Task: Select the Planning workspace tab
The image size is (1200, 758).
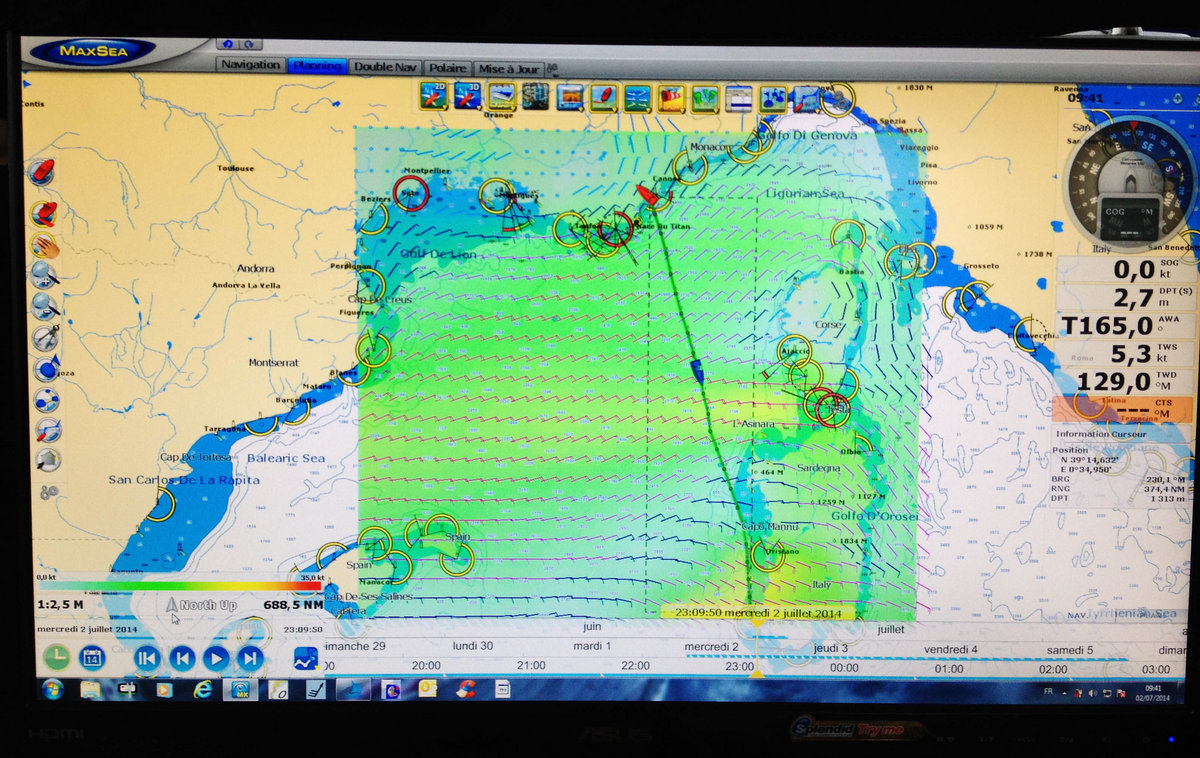Action: (x=317, y=66)
